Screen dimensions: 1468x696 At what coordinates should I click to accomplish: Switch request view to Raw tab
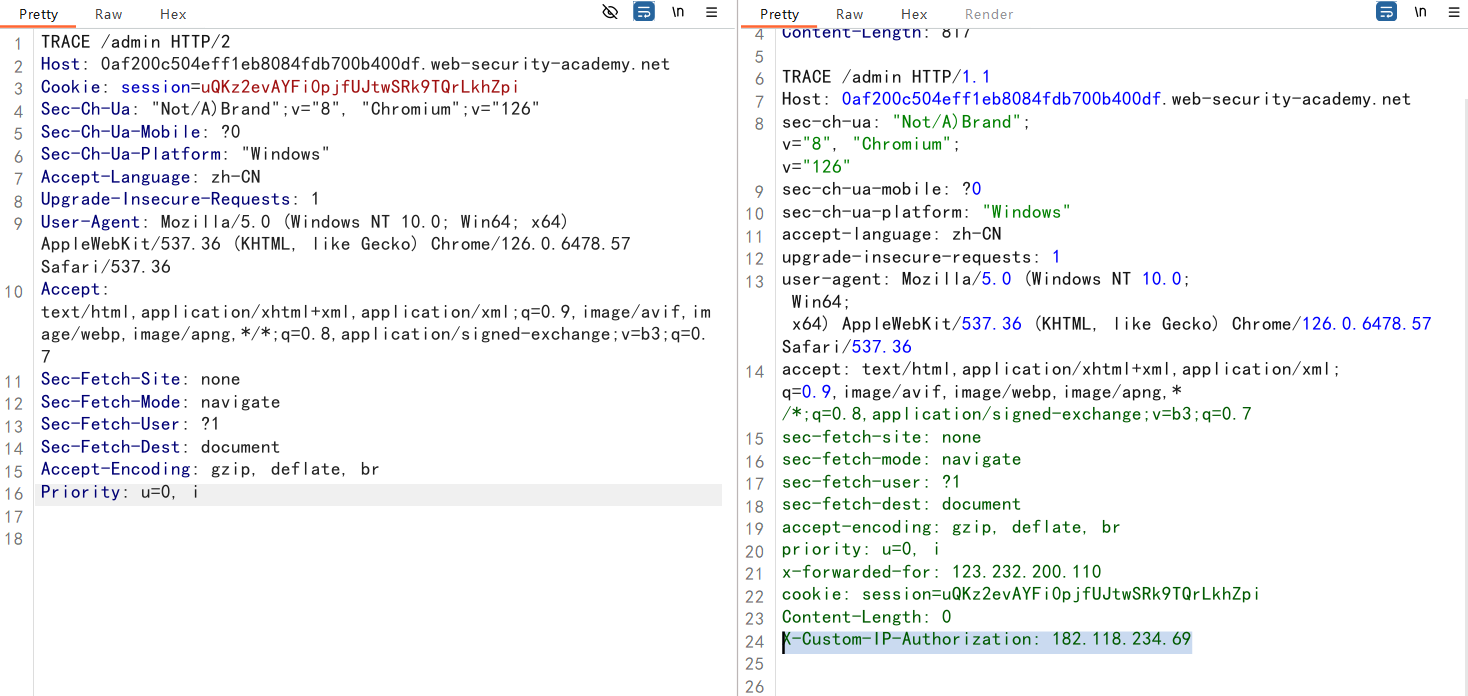[x=109, y=14]
